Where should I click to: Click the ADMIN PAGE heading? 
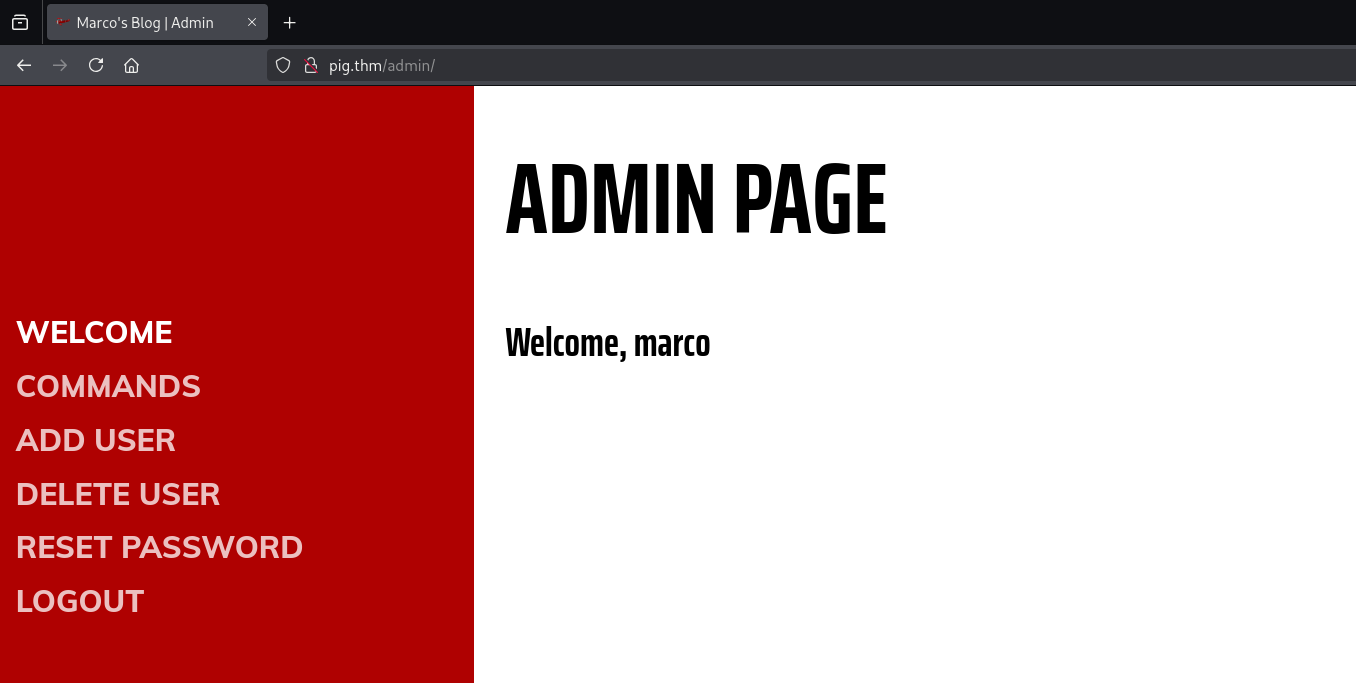[x=696, y=200]
